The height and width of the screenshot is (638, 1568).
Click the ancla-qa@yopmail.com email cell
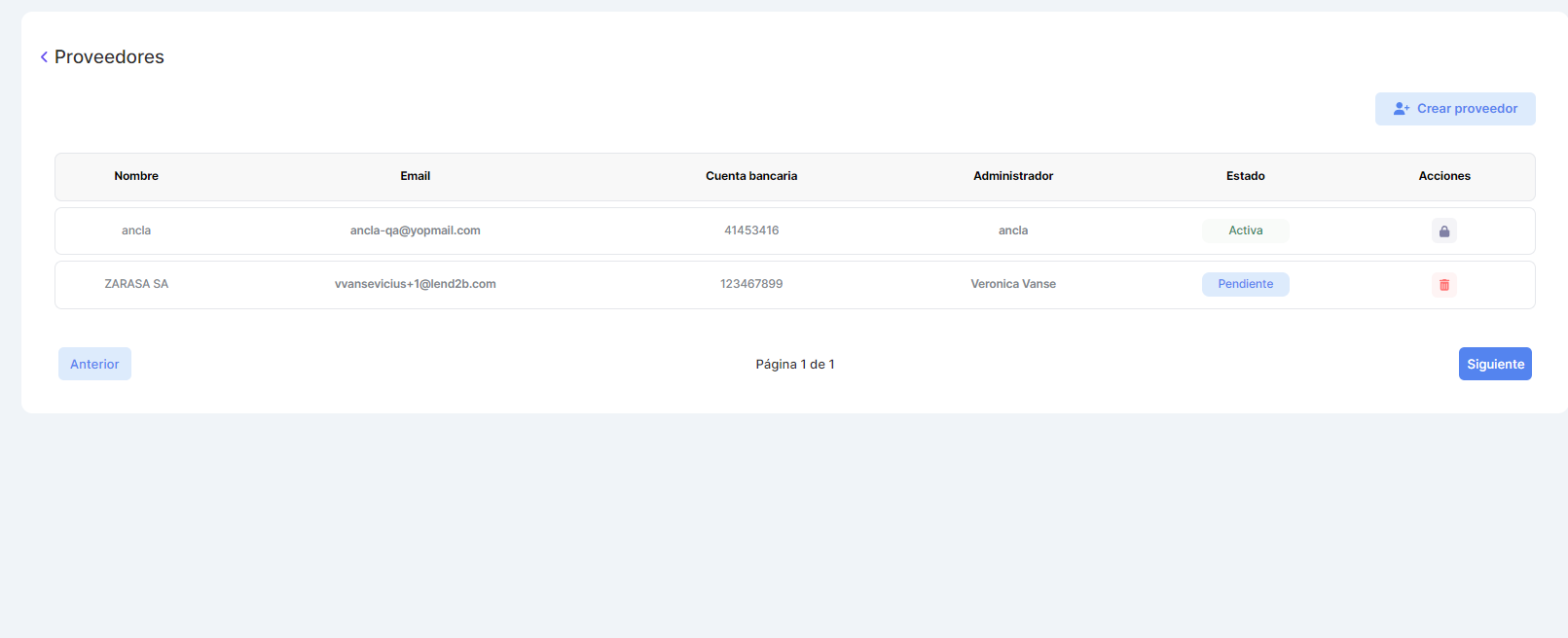pyautogui.click(x=415, y=230)
